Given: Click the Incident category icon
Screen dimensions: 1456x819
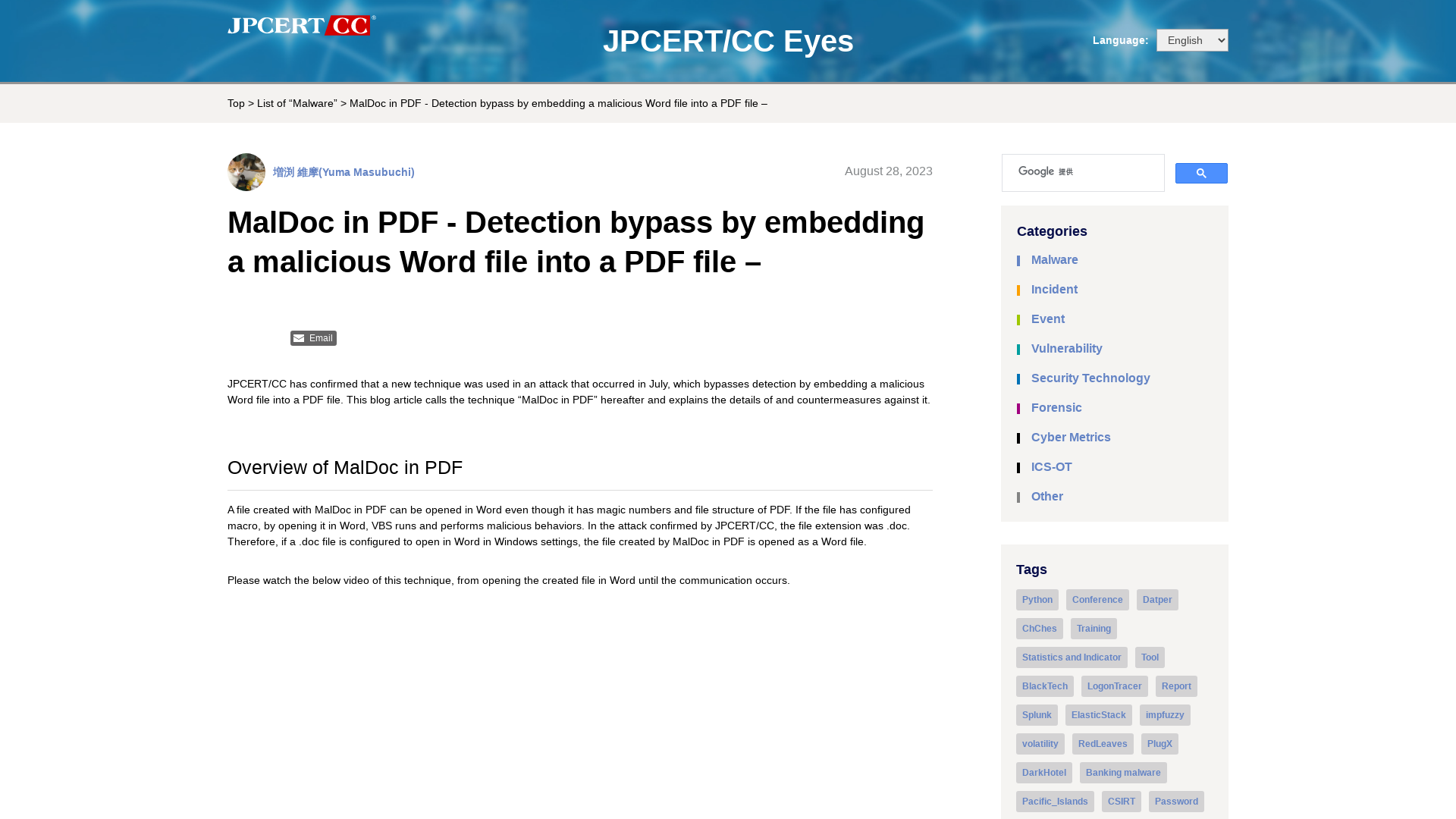Looking at the screenshot, I should point(1019,290).
